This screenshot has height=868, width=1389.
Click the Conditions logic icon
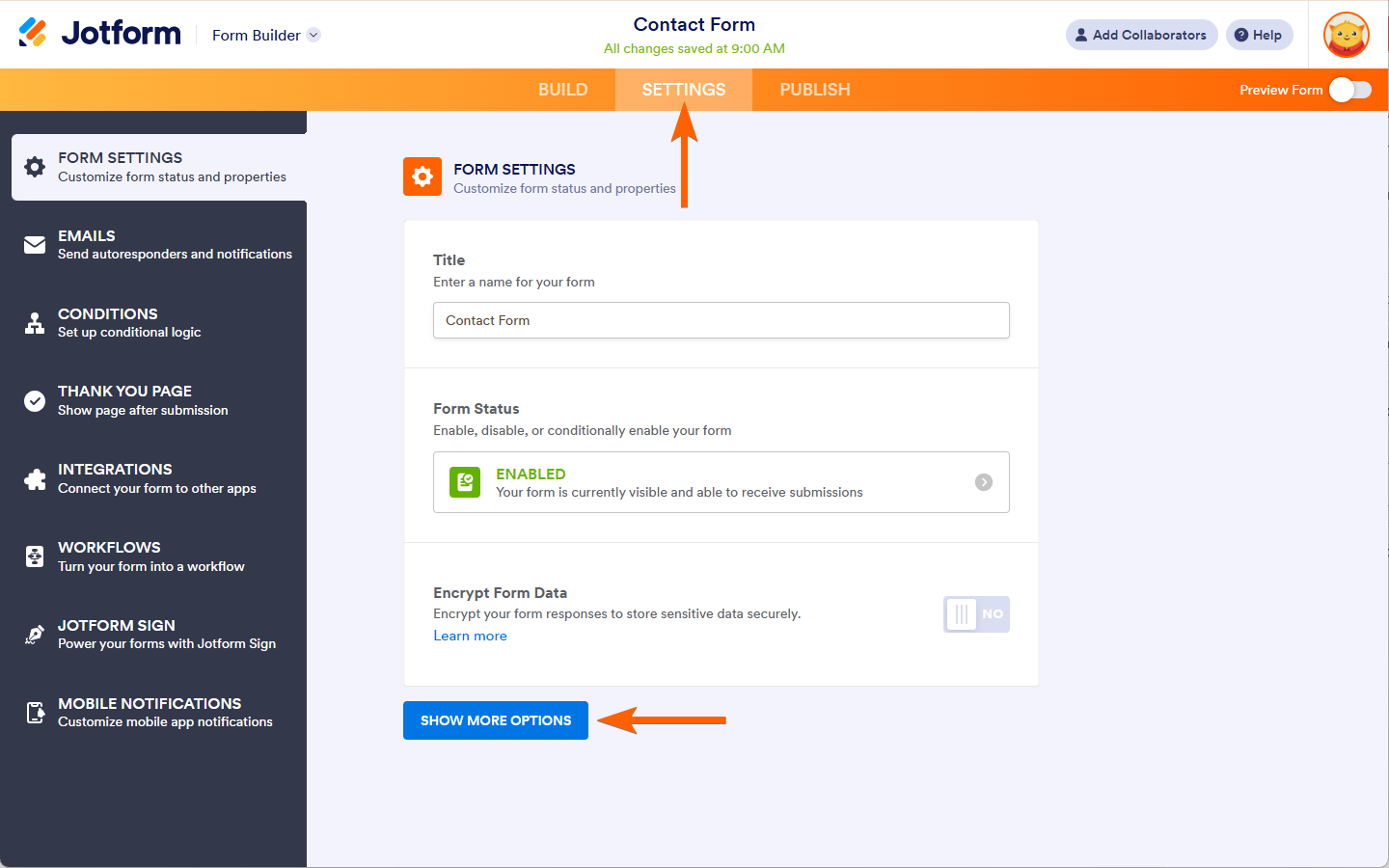35,323
